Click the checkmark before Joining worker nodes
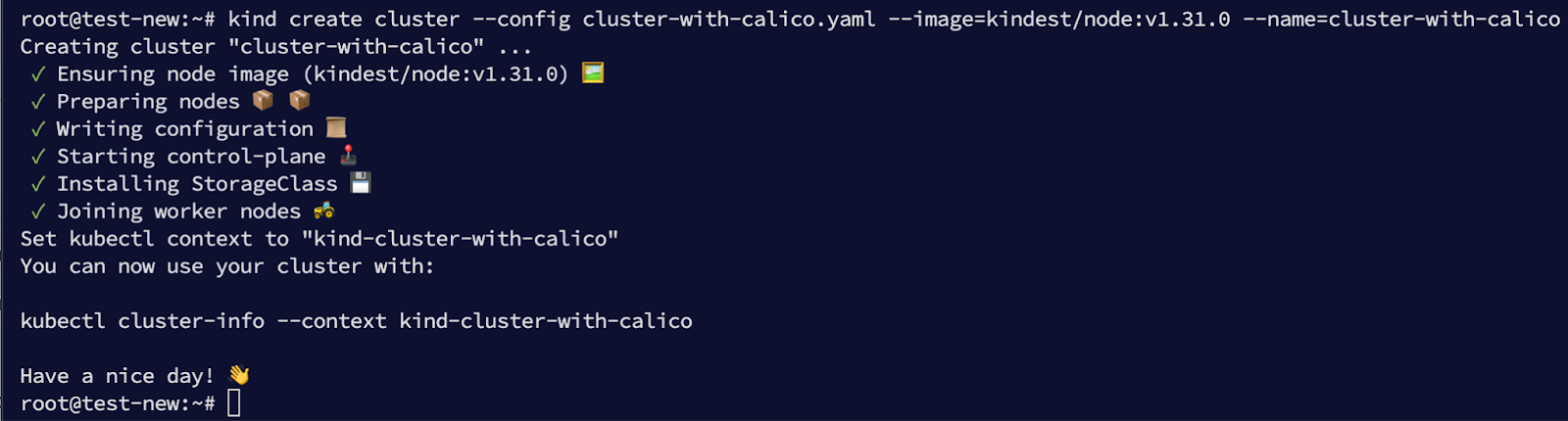Image resolution: width=1568 pixels, height=421 pixels. pos(38,211)
